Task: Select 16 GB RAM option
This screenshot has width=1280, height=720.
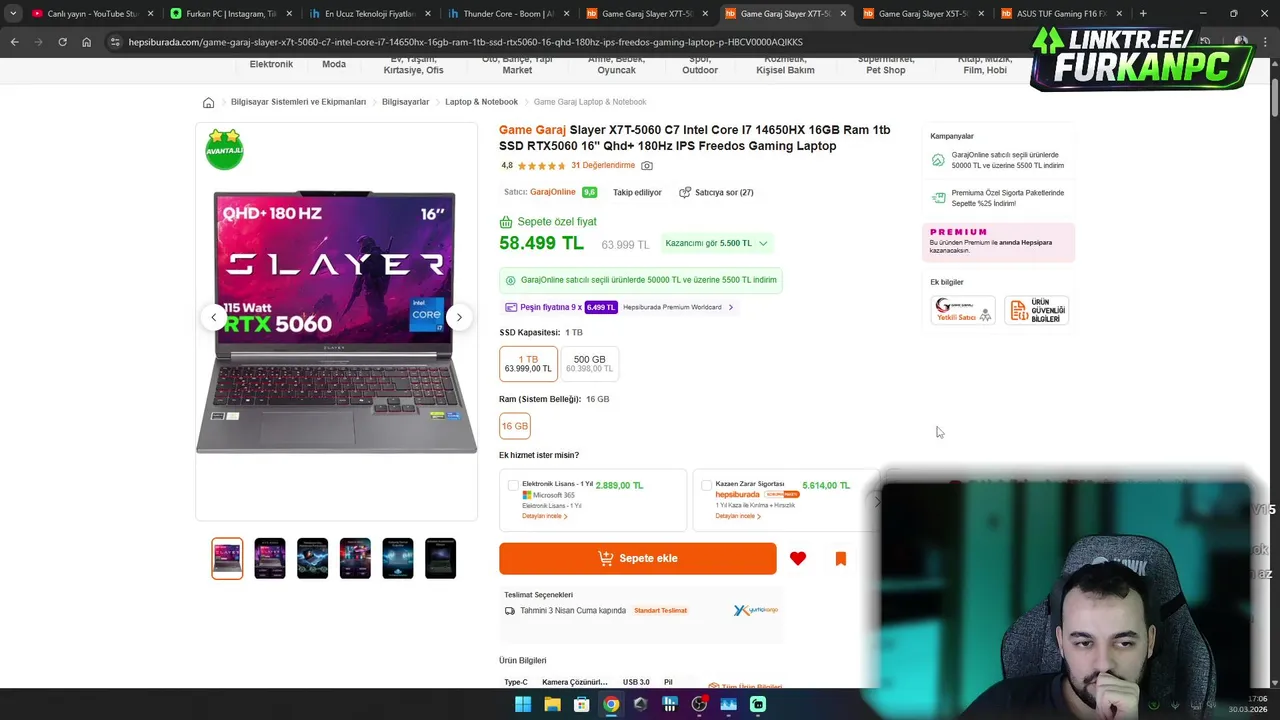Action: pos(515,426)
